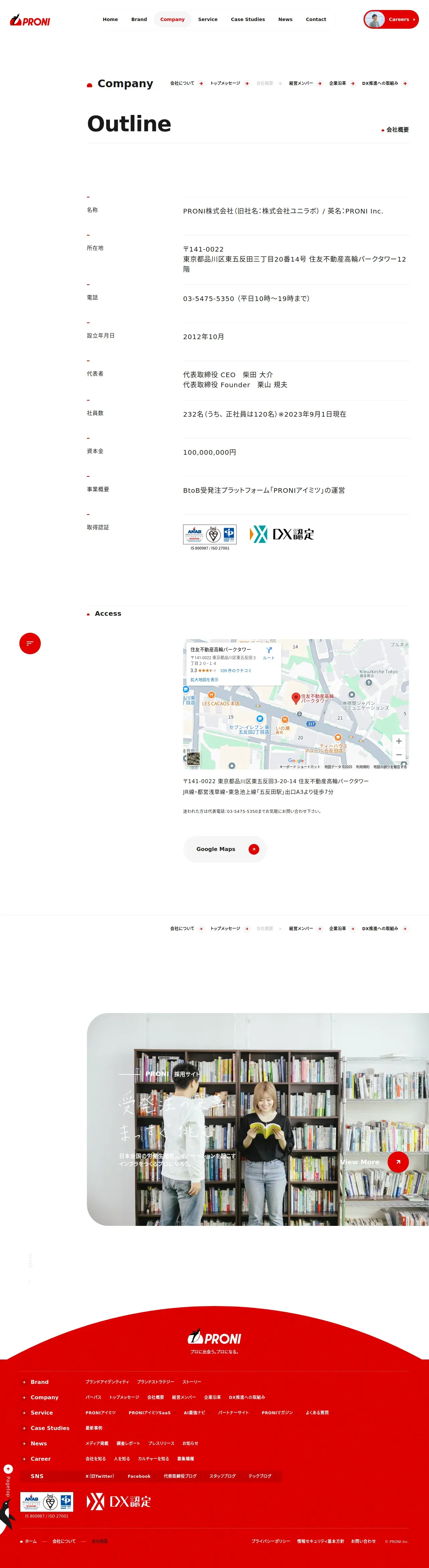This screenshot has width=429, height=1568.
Task: Click the いの瀬 restaurant marker on the map
Action: coord(284,719)
